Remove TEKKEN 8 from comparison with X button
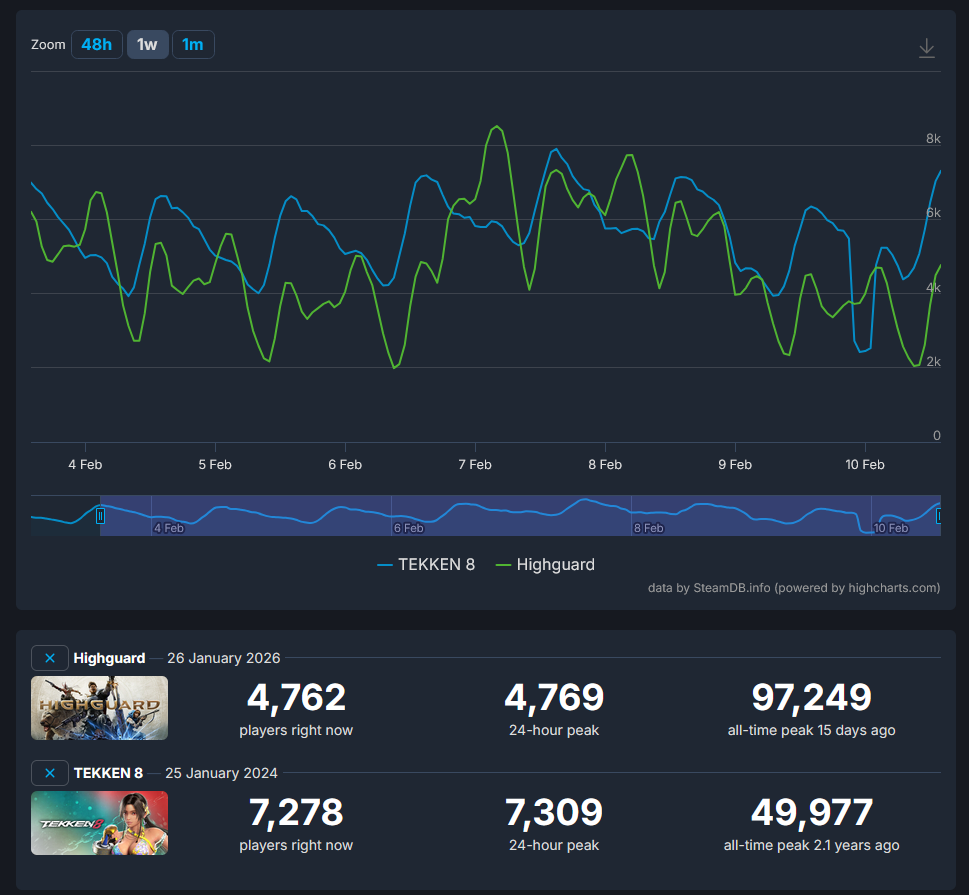This screenshot has height=895, width=969. [49, 773]
